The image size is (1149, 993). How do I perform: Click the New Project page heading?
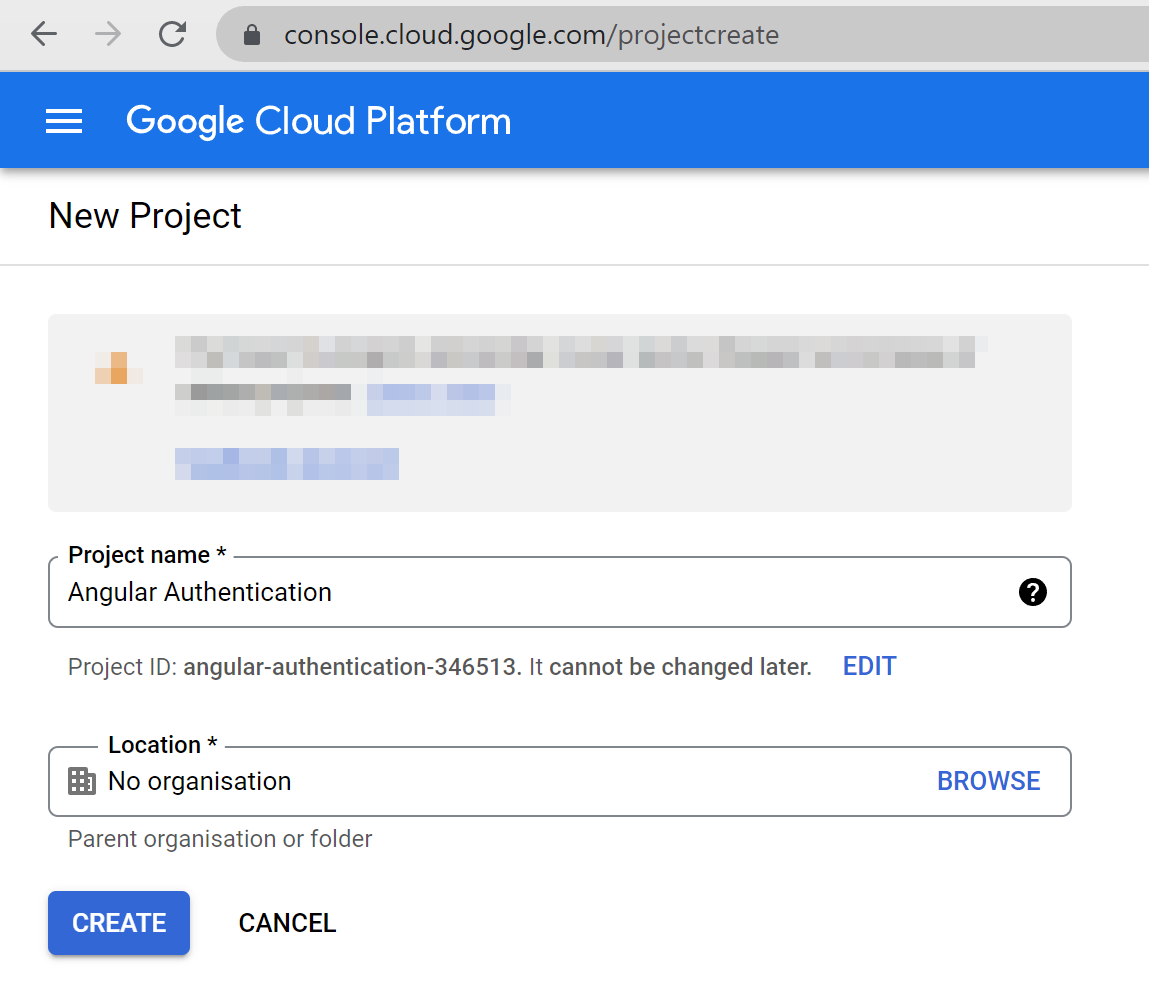145,216
